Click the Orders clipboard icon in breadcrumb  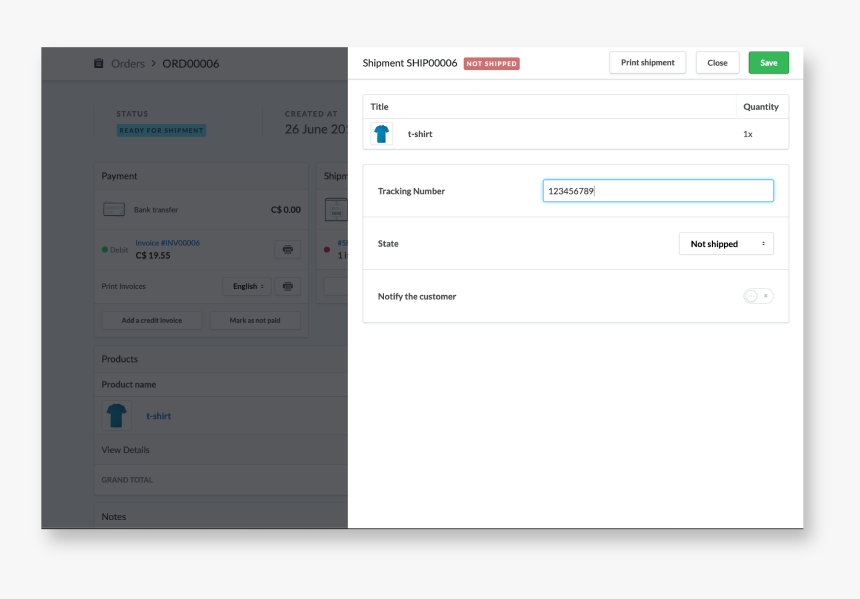click(x=98, y=63)
